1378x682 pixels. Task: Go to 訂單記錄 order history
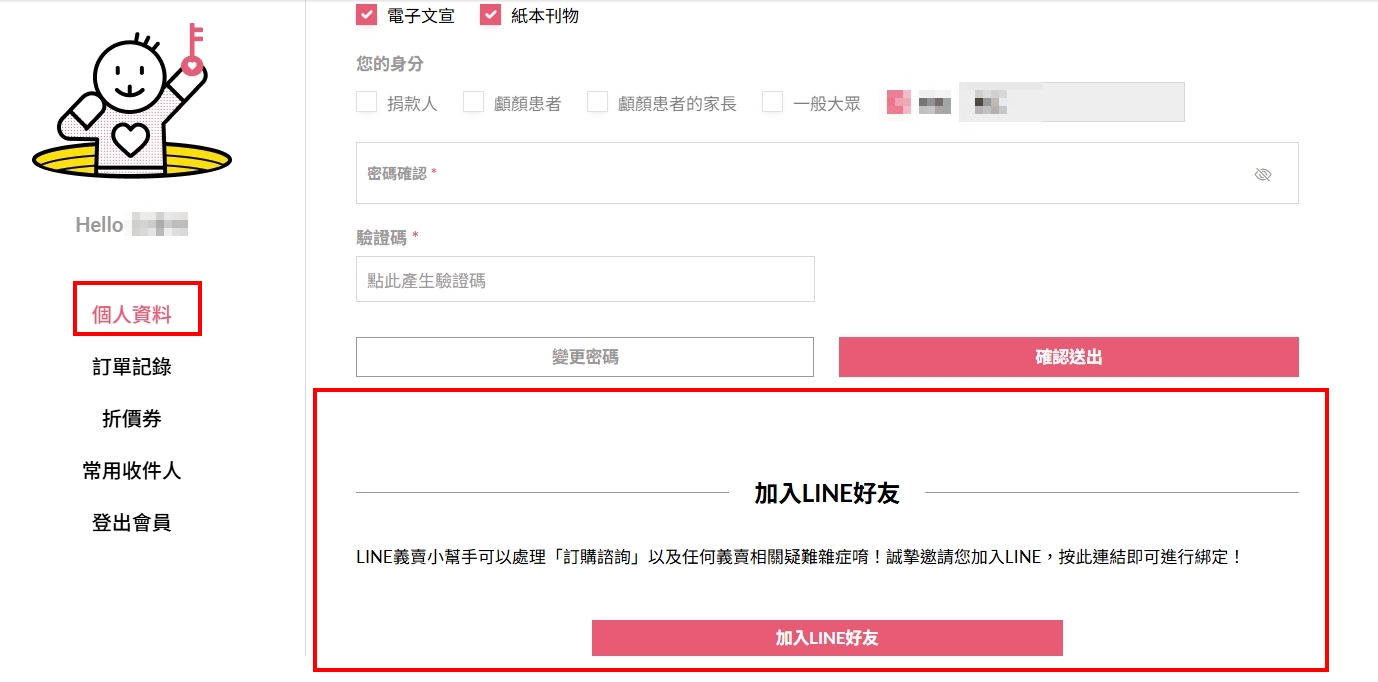click(x=132, y=367)
